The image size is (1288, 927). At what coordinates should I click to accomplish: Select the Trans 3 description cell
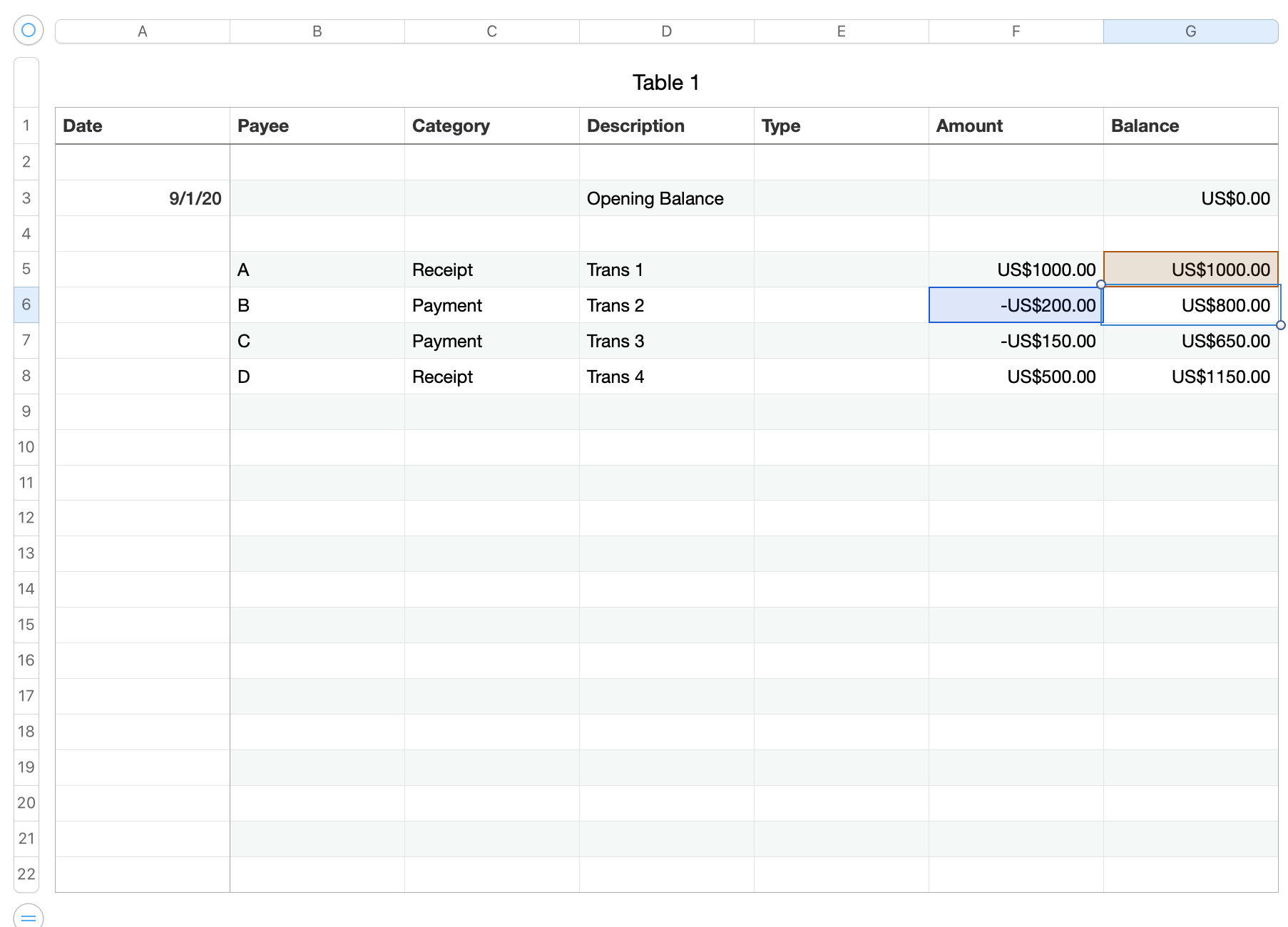pyautogui.click(x=667, y=341)
